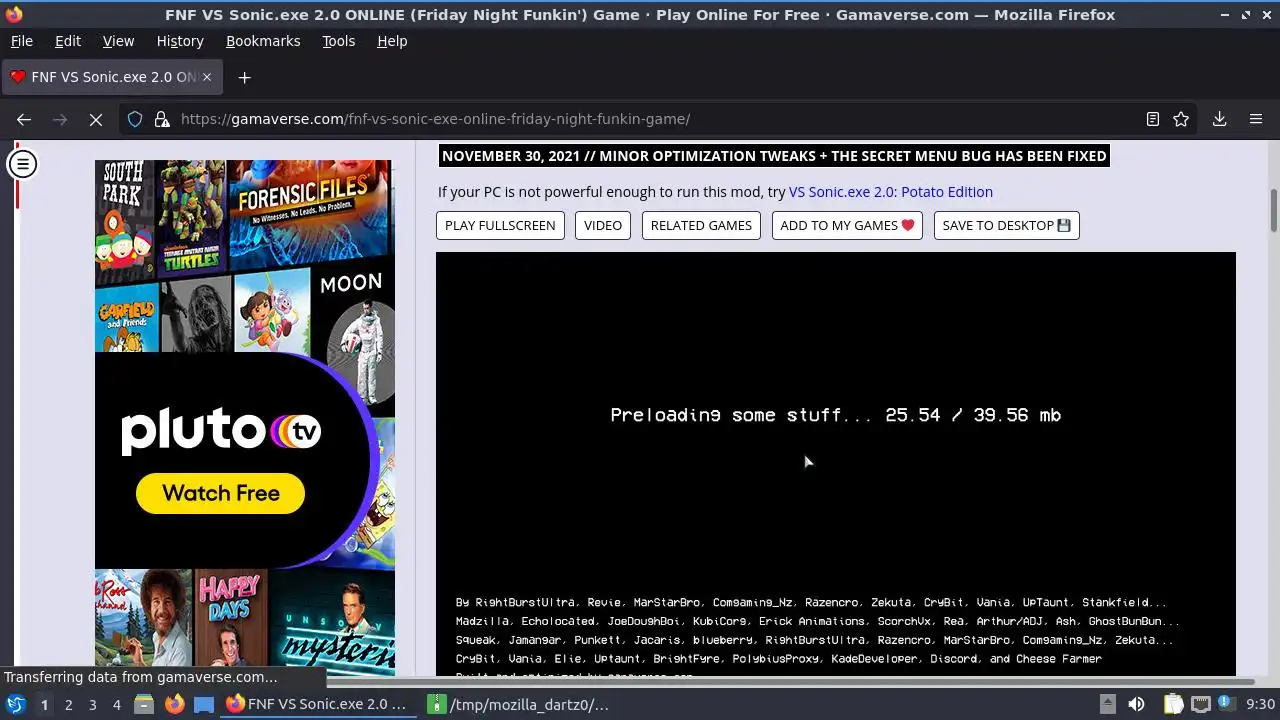Click show desktop icon in taskbar
The height and width of the screenshot is (720, 1280).
tap(204, 704)
